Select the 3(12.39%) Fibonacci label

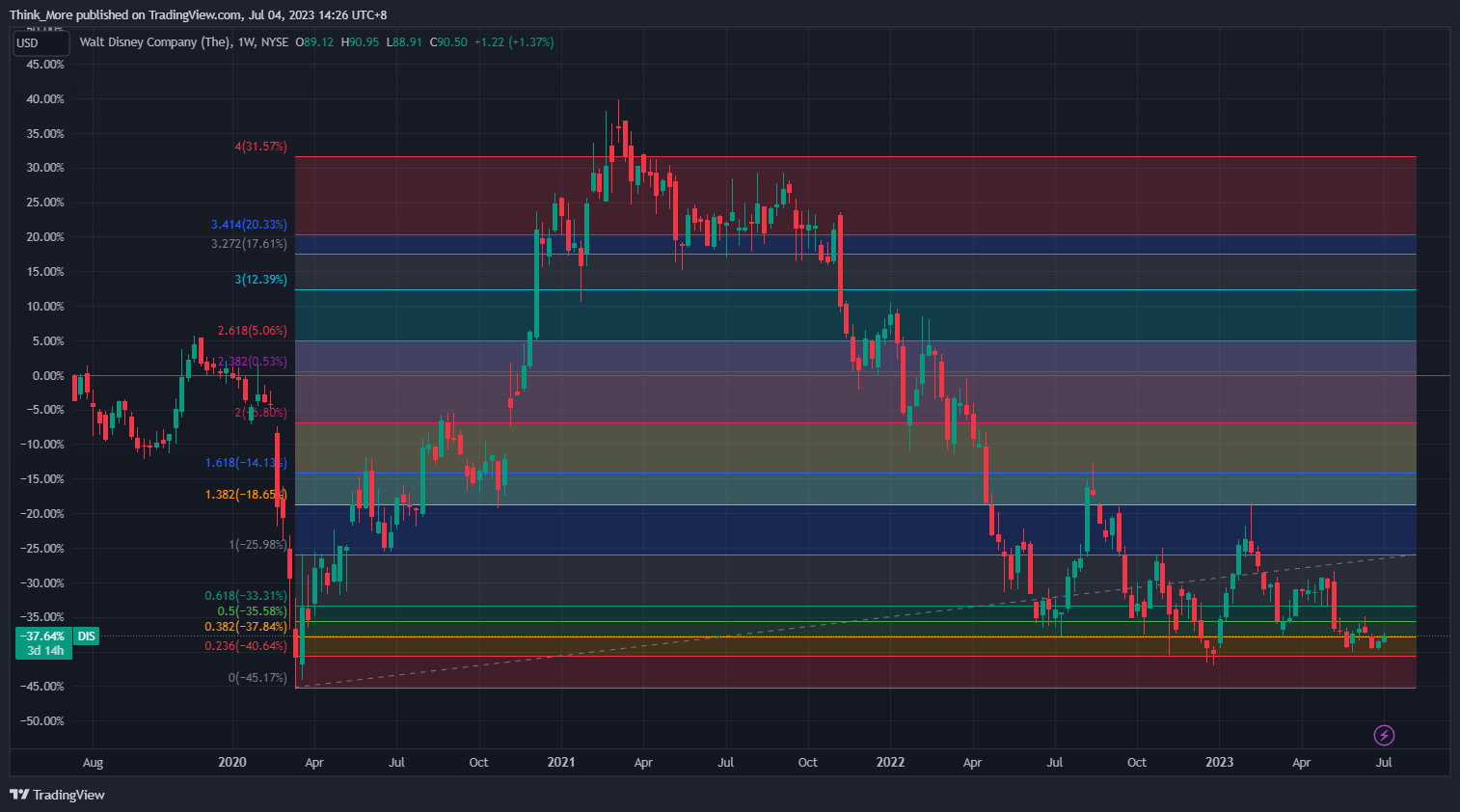pos(261,280)
